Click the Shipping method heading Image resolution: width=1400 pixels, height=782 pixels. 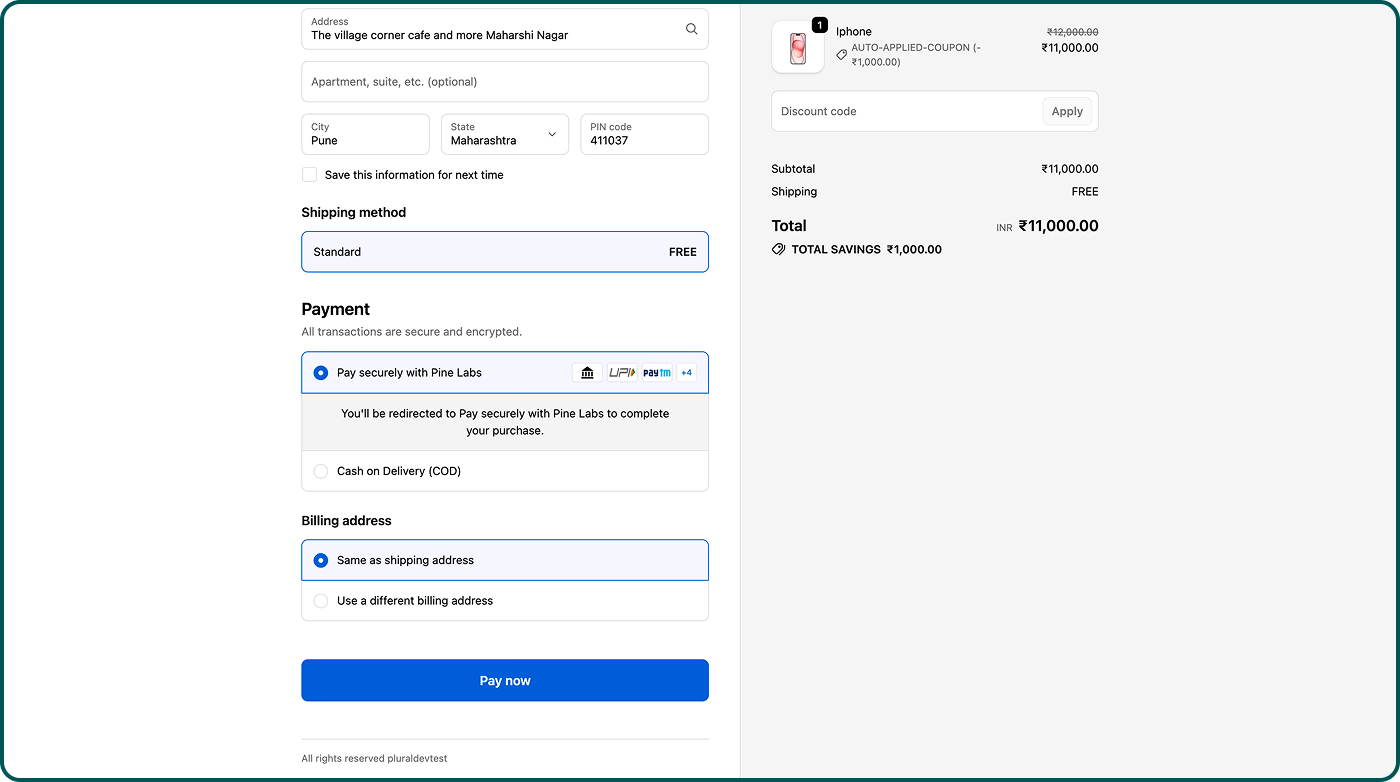354,212
